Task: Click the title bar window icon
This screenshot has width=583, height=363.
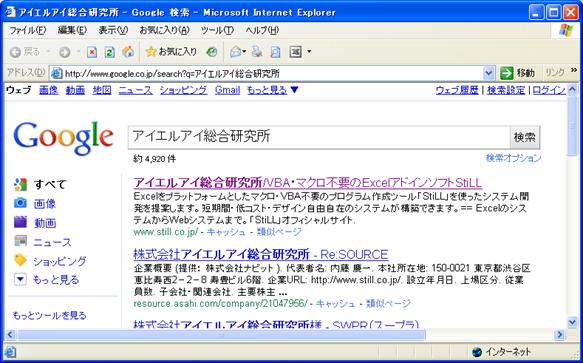Action: tap(11, 12)
